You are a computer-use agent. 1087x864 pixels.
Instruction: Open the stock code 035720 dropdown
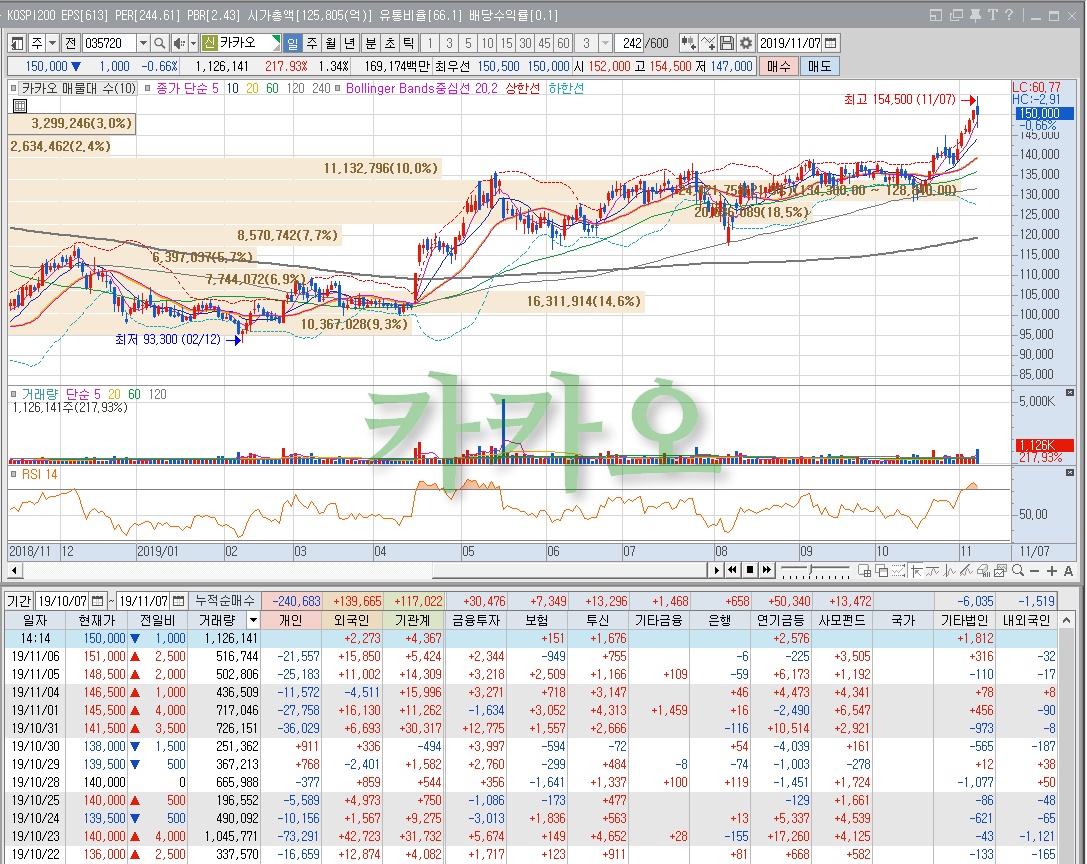click(143, 43)
